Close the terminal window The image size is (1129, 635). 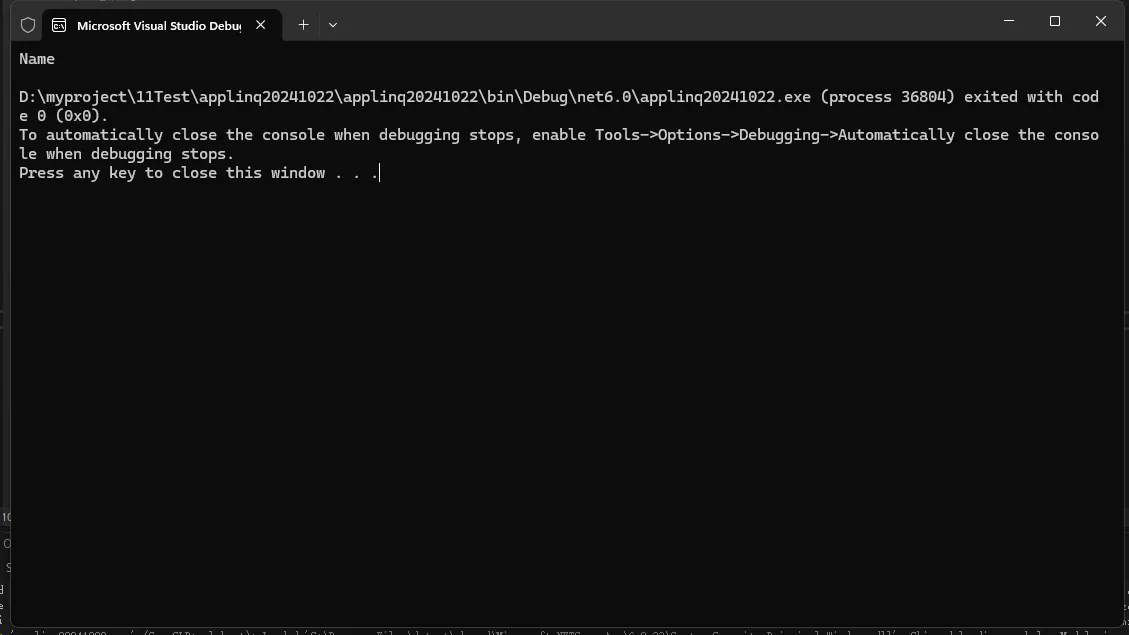coord(1101,21)
